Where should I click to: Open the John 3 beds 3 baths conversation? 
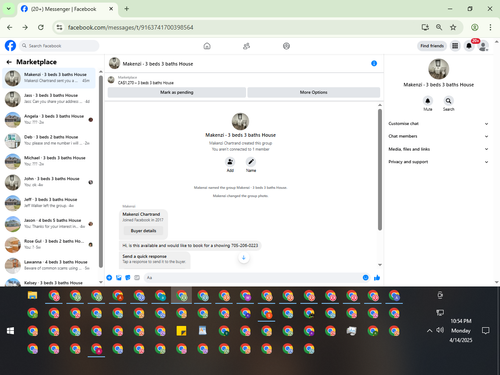(x=49, y=182)
